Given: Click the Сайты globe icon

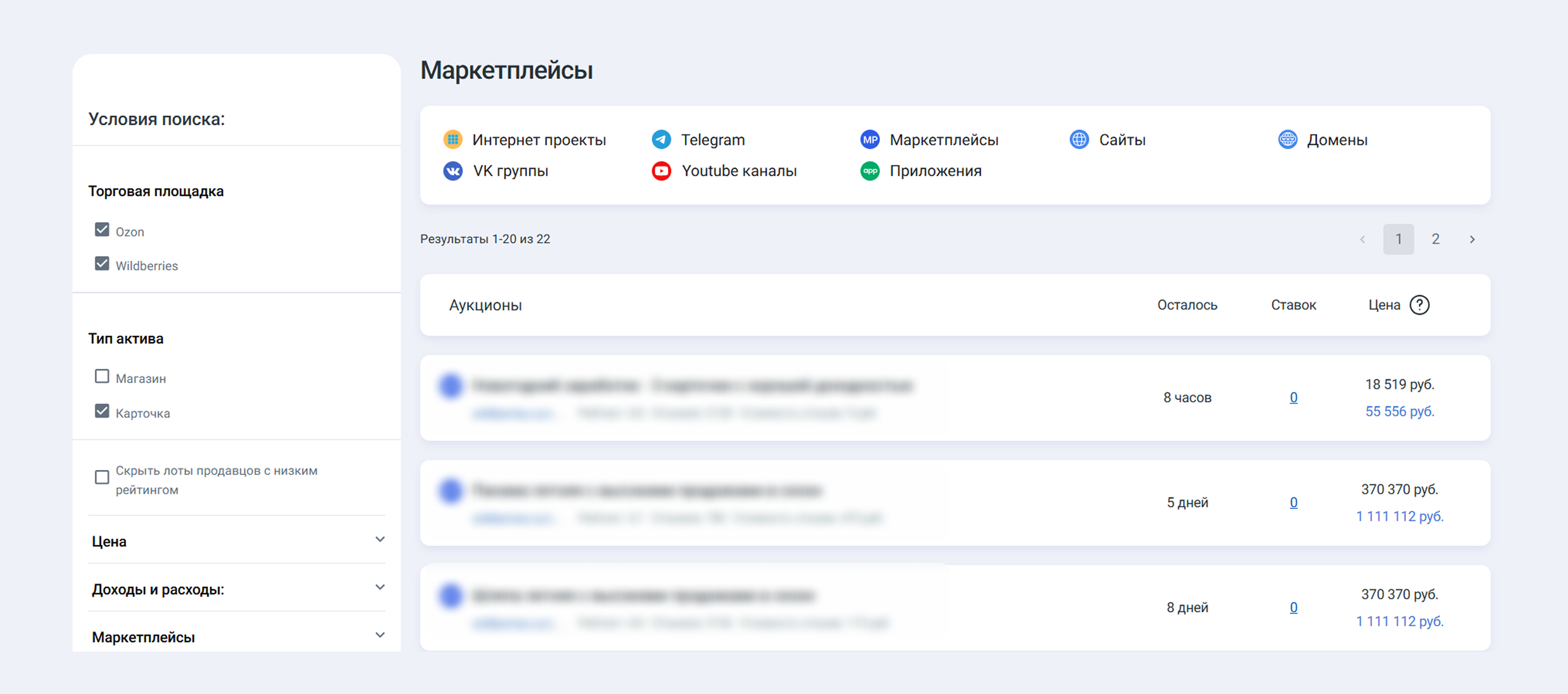Looking at the screenshot, I should [1079, 140].
